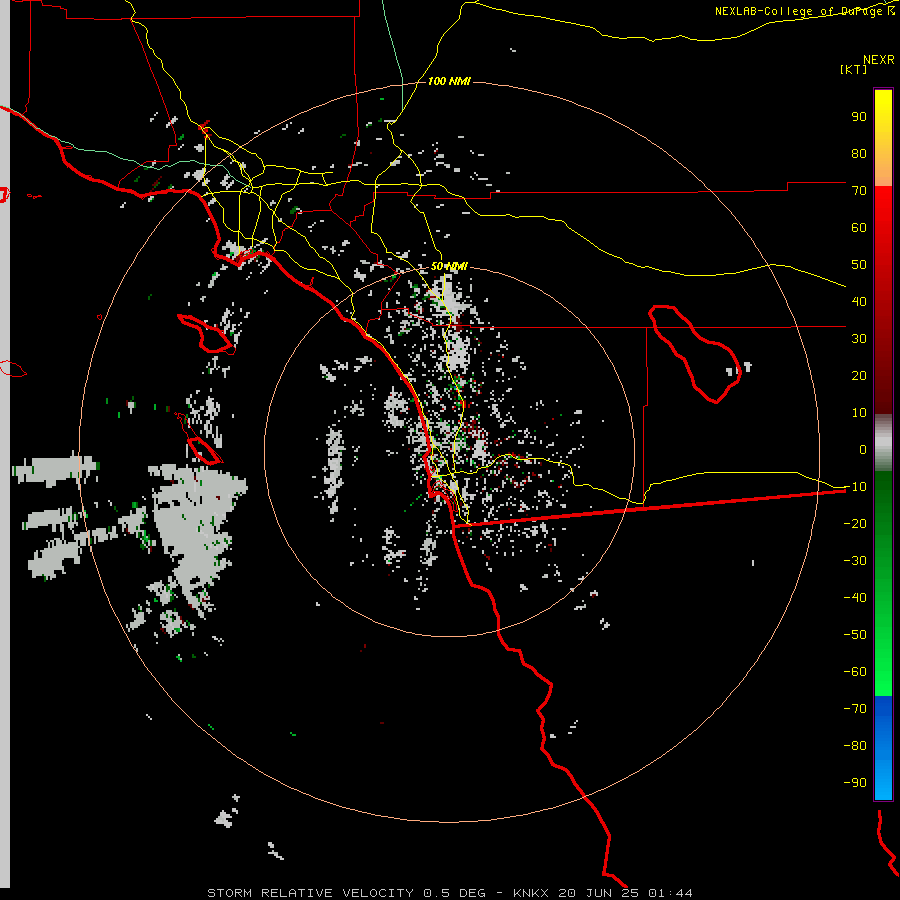
Task: Click the 30 value on the velocity scale
Action: pyautogui.click(x=859, y=339)
